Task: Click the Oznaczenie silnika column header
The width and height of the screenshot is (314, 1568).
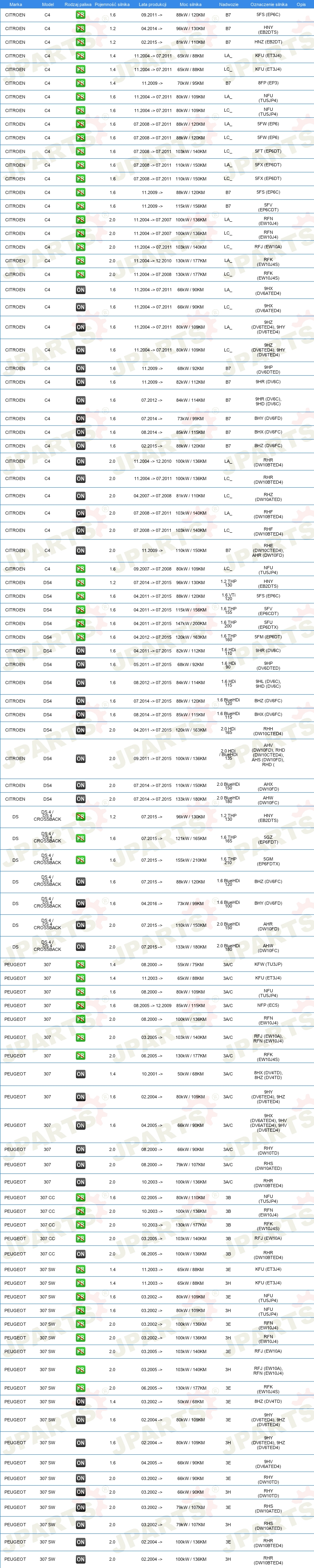Action: tap(268, 4)
